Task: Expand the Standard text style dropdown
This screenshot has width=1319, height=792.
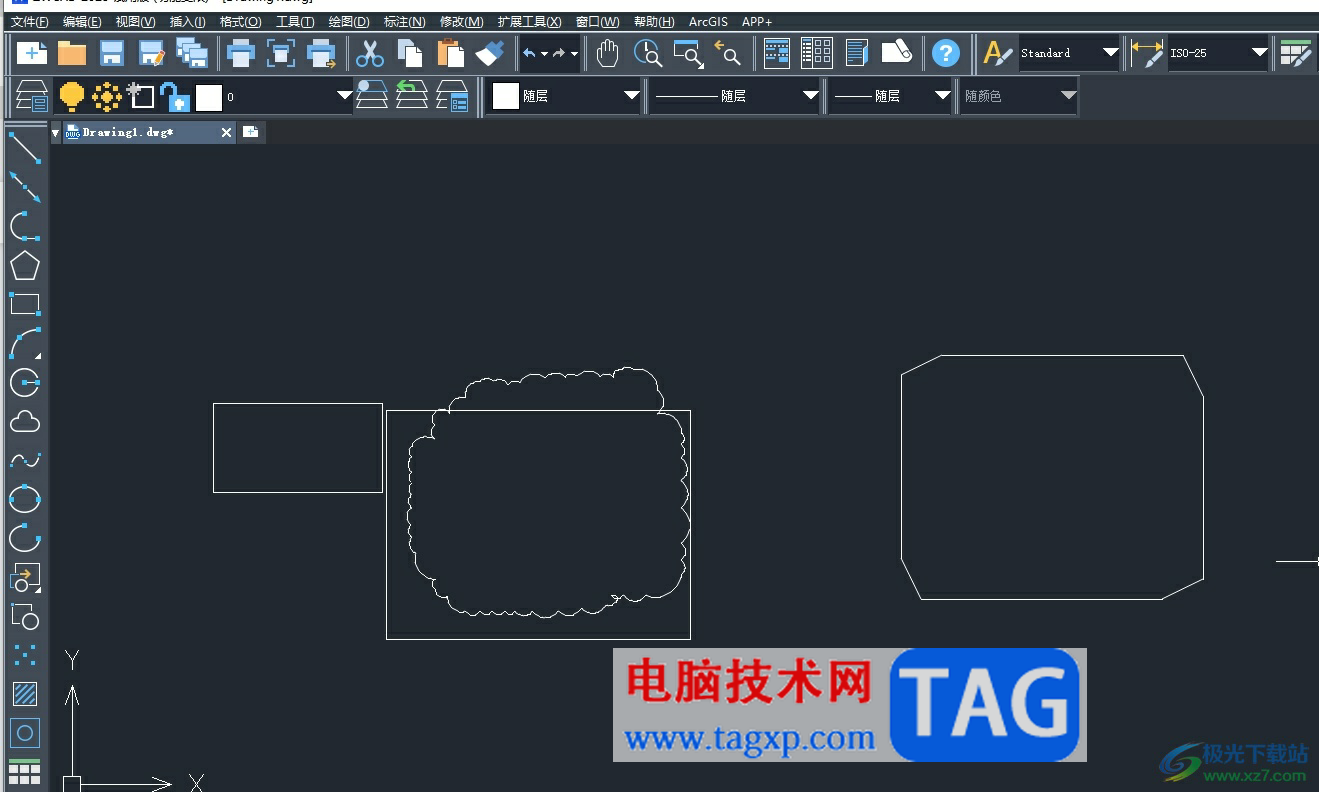Action: (1110, 53)
